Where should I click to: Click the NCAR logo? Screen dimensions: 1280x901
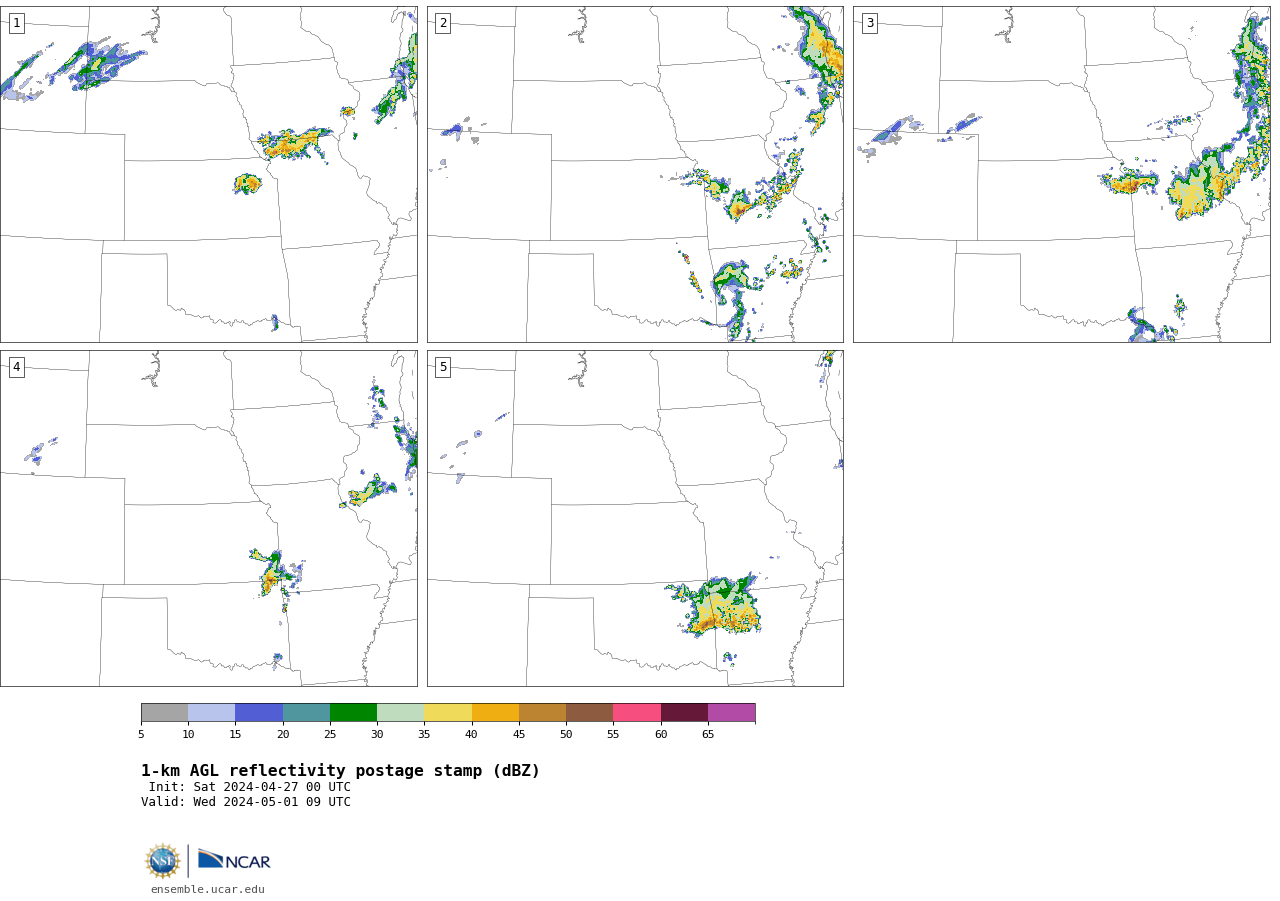[234, 860]
